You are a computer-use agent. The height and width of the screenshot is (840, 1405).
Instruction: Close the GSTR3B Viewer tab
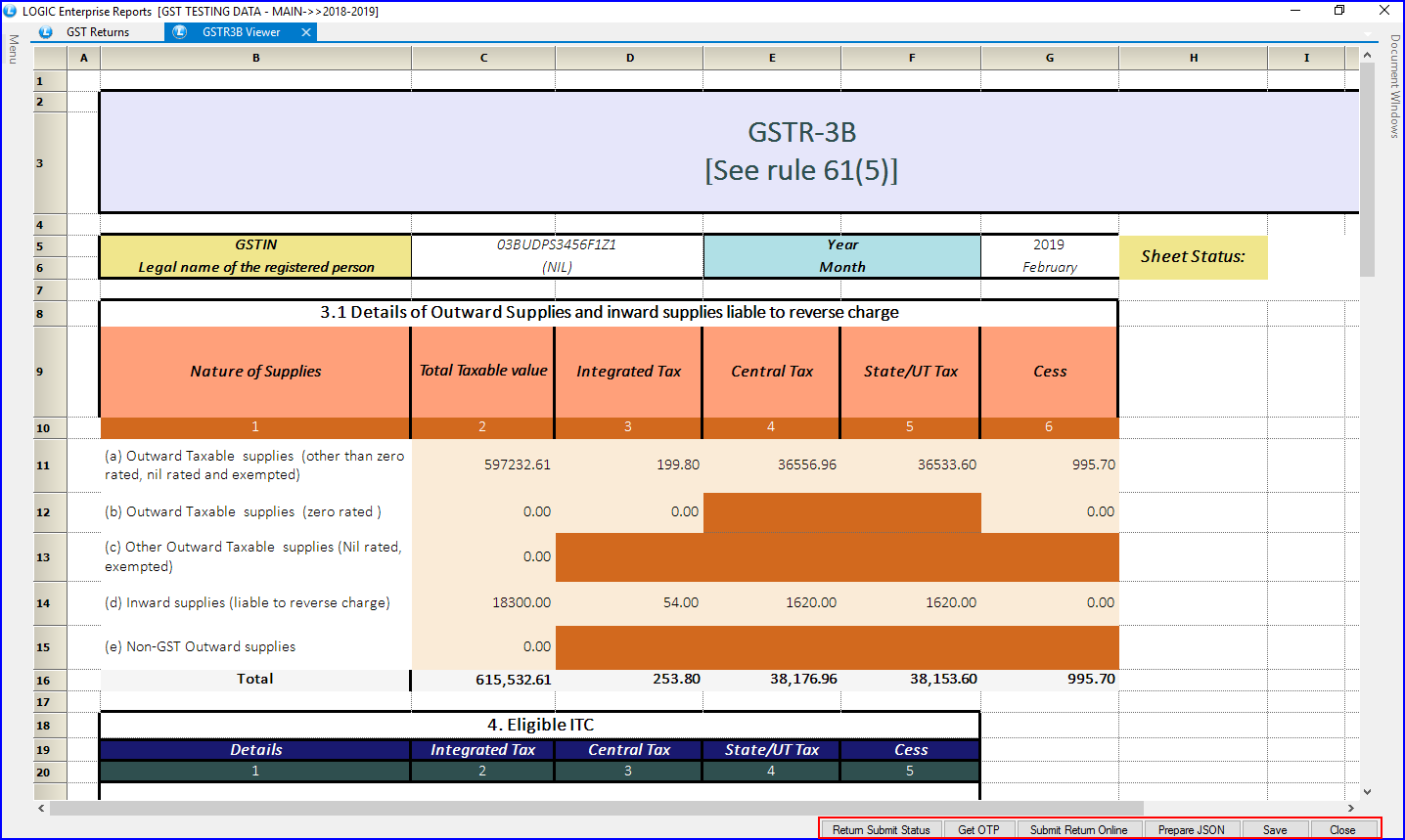pyautogui.click(x=306, y=32)
